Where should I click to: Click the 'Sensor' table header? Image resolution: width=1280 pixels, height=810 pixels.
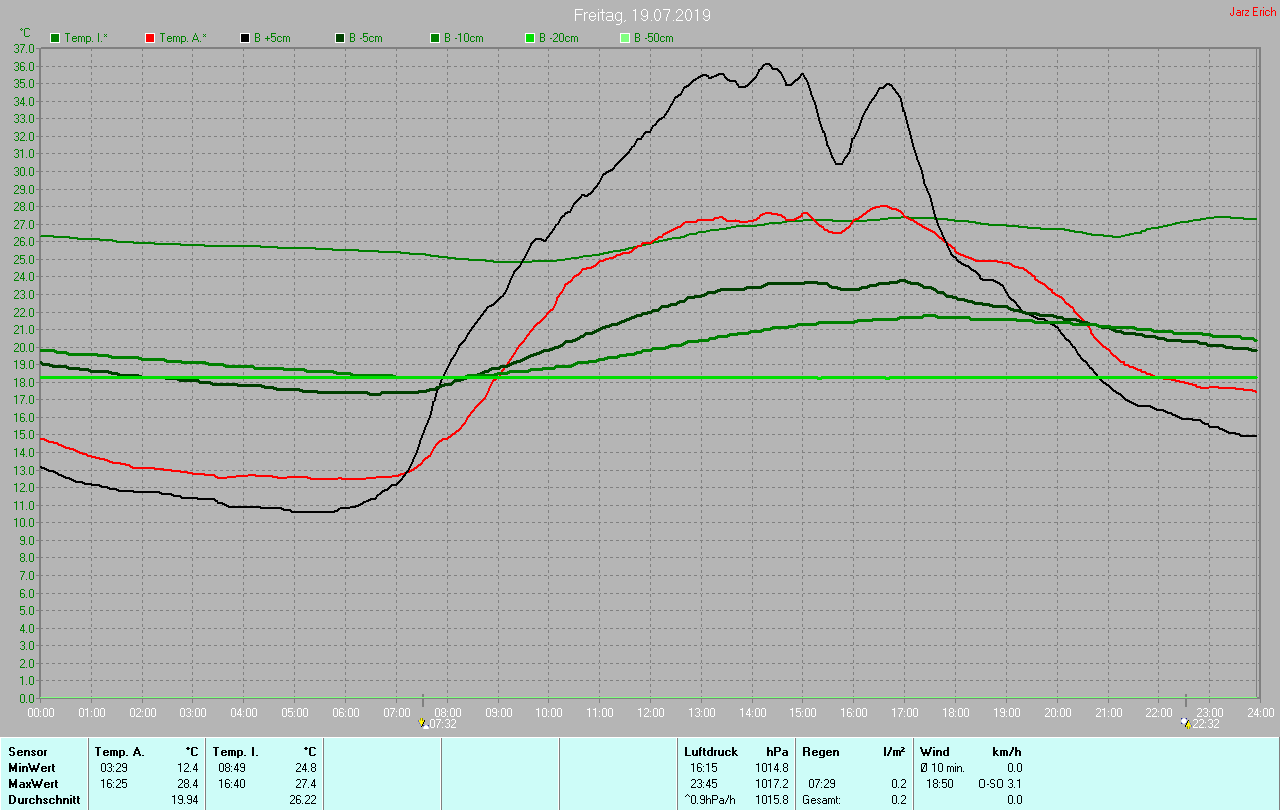tap(27, 752)
